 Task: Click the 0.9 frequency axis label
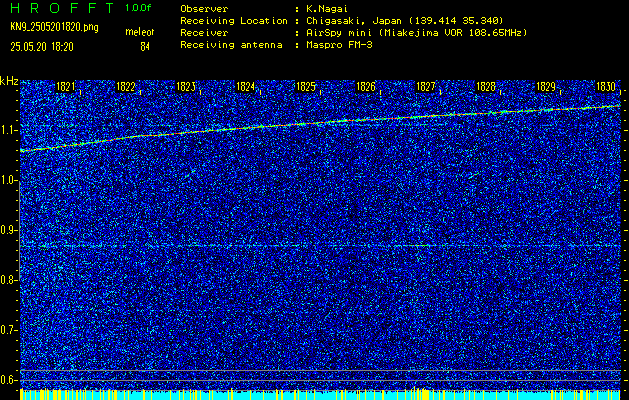(8, 230)
